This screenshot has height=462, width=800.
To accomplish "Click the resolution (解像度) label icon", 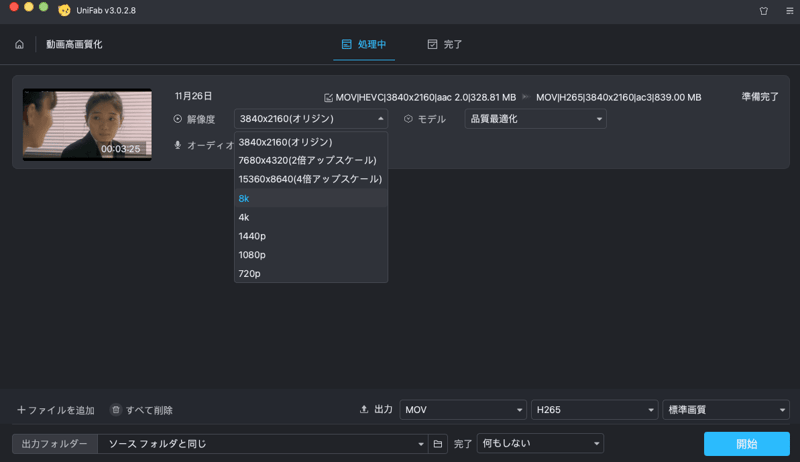I will (178, 119).
